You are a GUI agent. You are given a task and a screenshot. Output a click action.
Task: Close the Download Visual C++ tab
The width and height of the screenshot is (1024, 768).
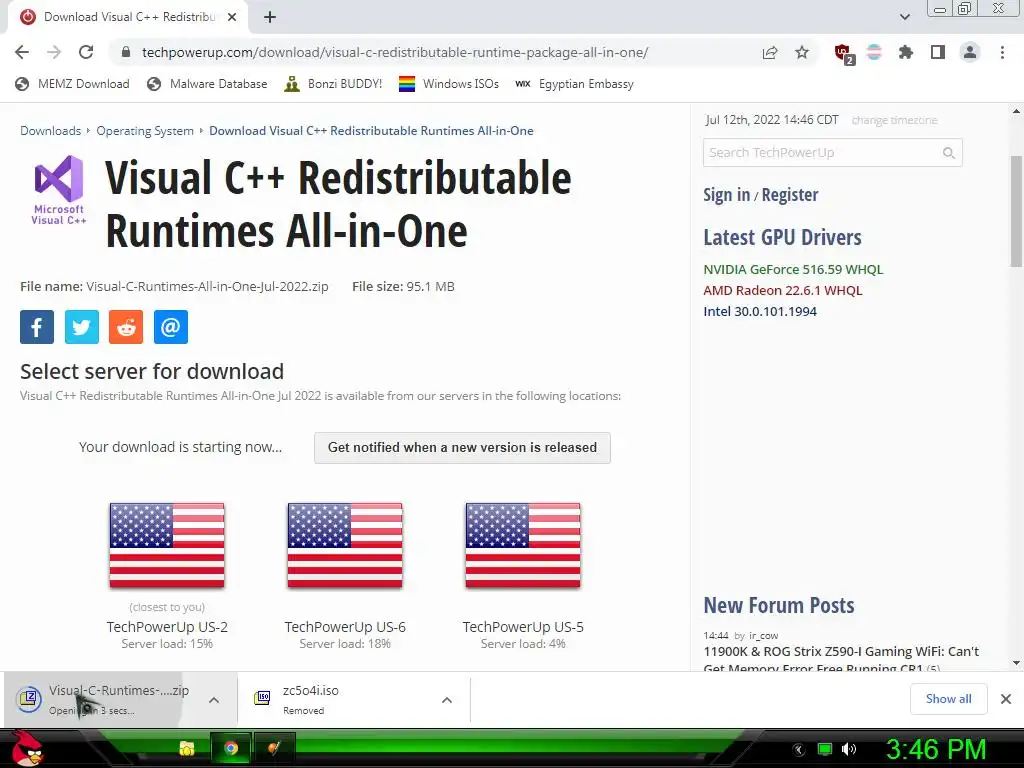[x=232, y=17]
